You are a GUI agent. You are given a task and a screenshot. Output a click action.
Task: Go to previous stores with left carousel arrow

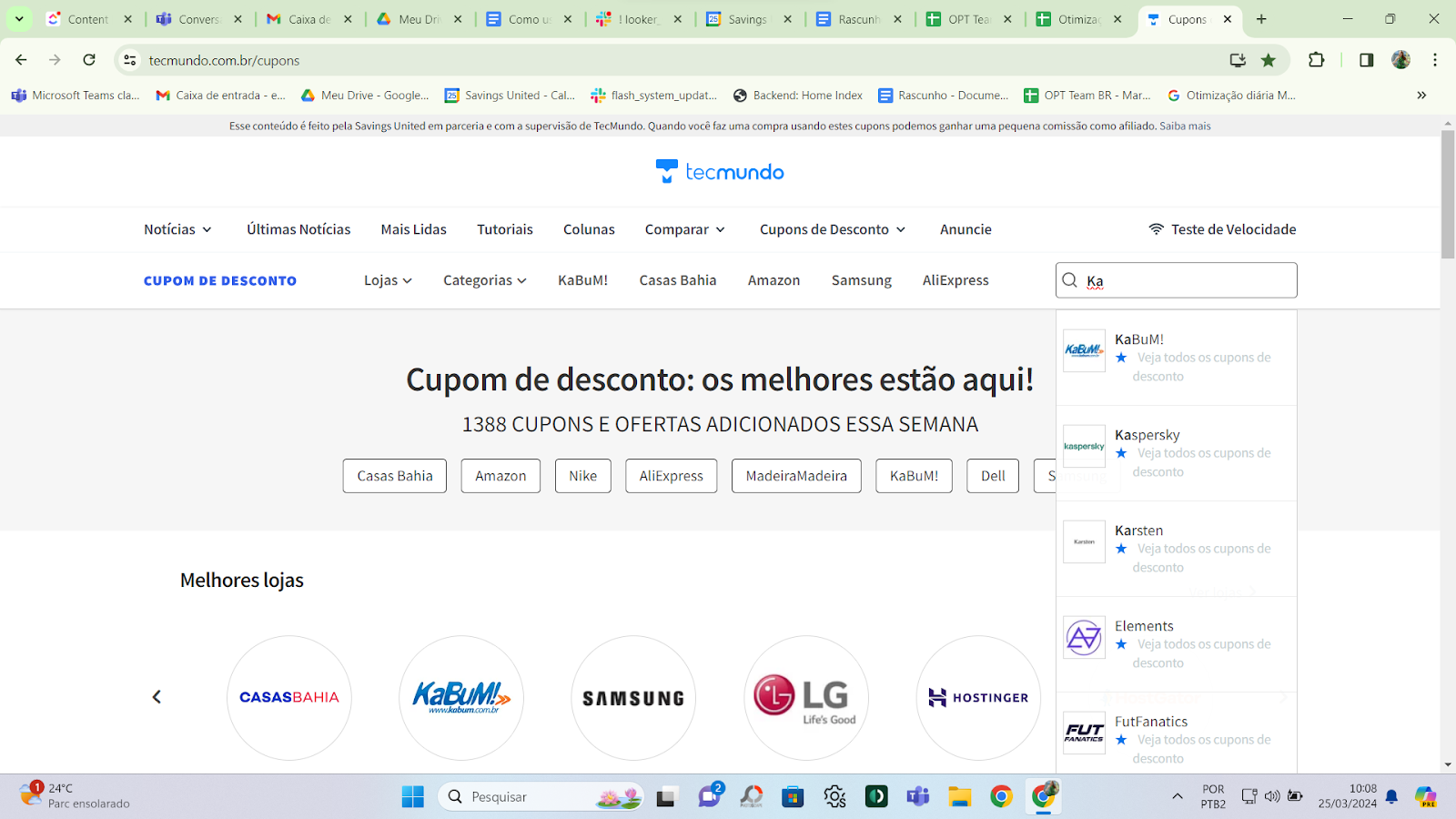157,697
